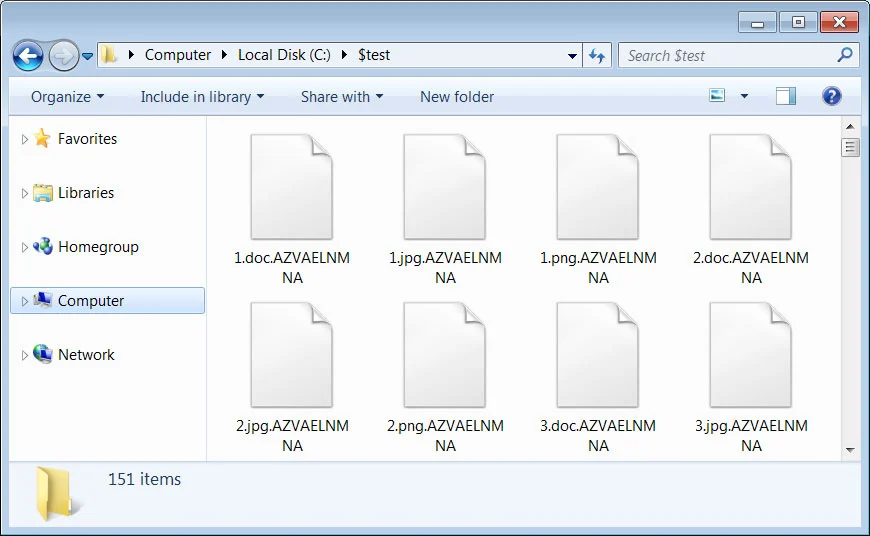Open the Include in library menu
Image resolution: width=870 pixels, height=536 pixels.
[x=202, y=97]
